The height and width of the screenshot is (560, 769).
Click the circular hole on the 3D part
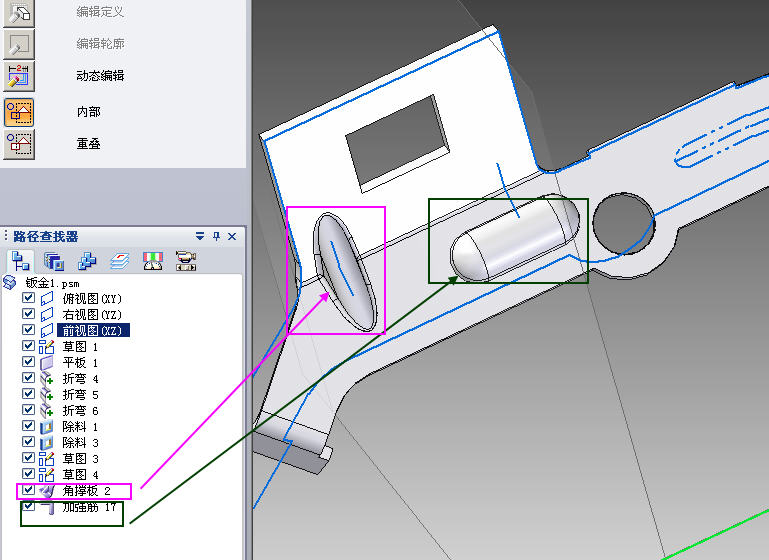click(x=623, y=223)
